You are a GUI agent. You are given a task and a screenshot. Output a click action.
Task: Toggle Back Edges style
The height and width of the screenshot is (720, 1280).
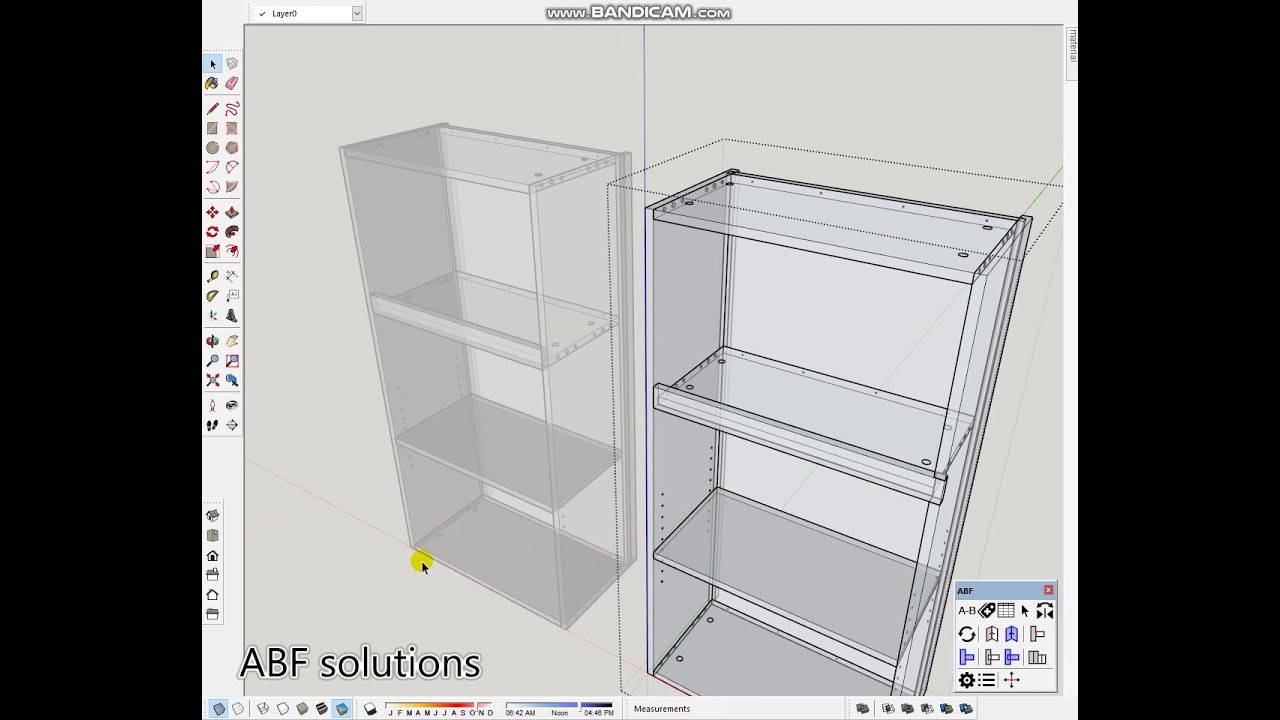tap(238, 709)
